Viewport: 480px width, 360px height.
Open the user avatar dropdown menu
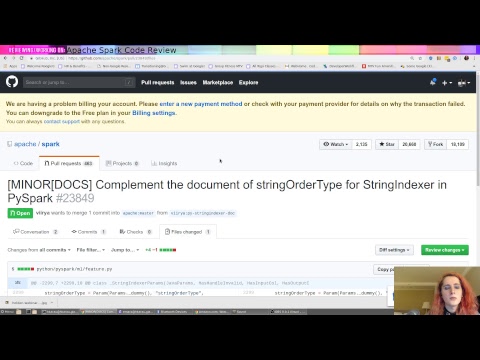click(464, 83)
